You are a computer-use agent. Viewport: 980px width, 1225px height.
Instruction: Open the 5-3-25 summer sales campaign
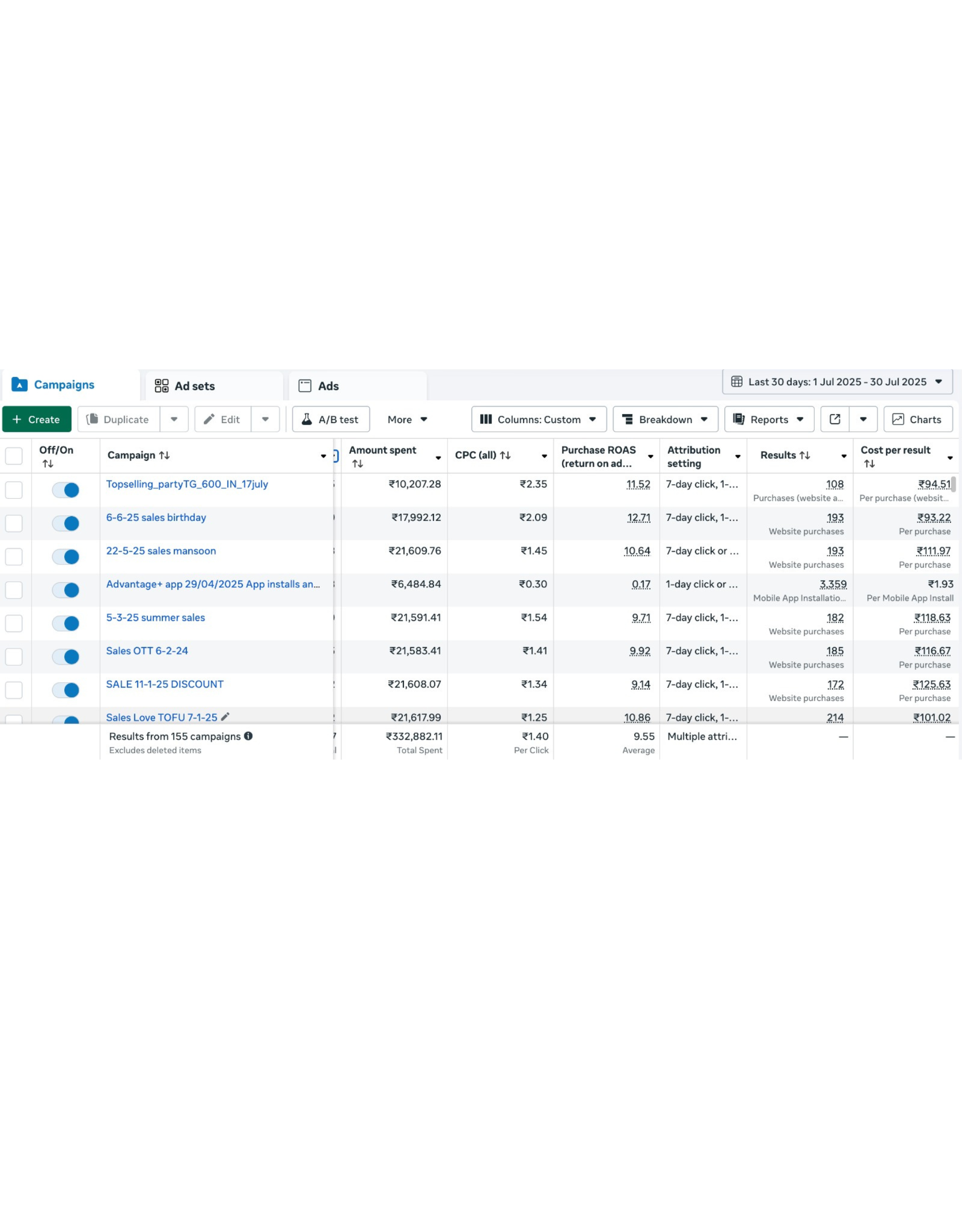point(155,617)
